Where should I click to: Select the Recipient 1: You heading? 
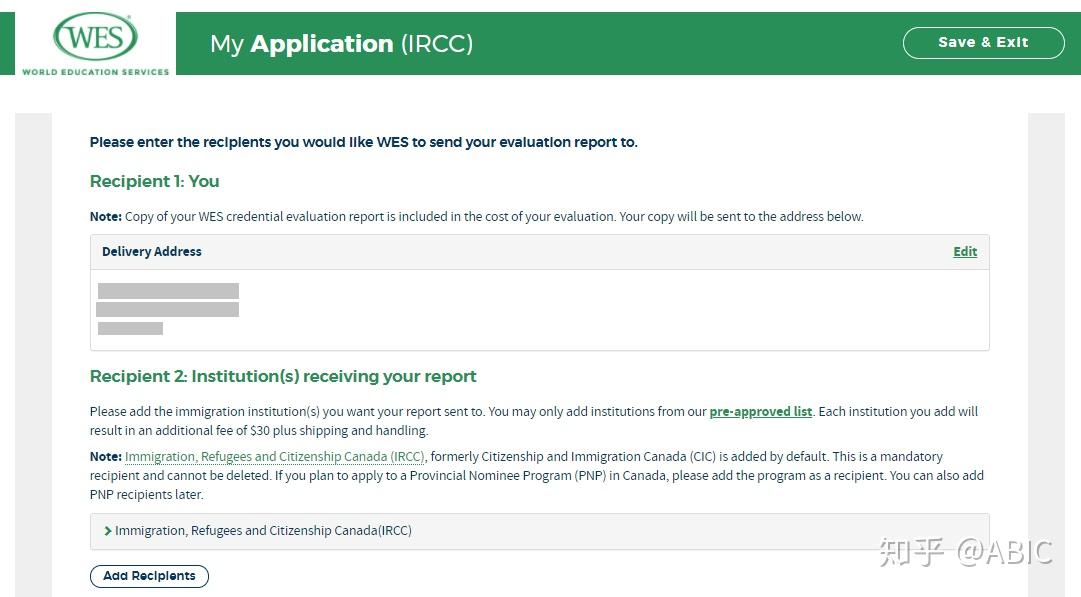pos(155,181)
